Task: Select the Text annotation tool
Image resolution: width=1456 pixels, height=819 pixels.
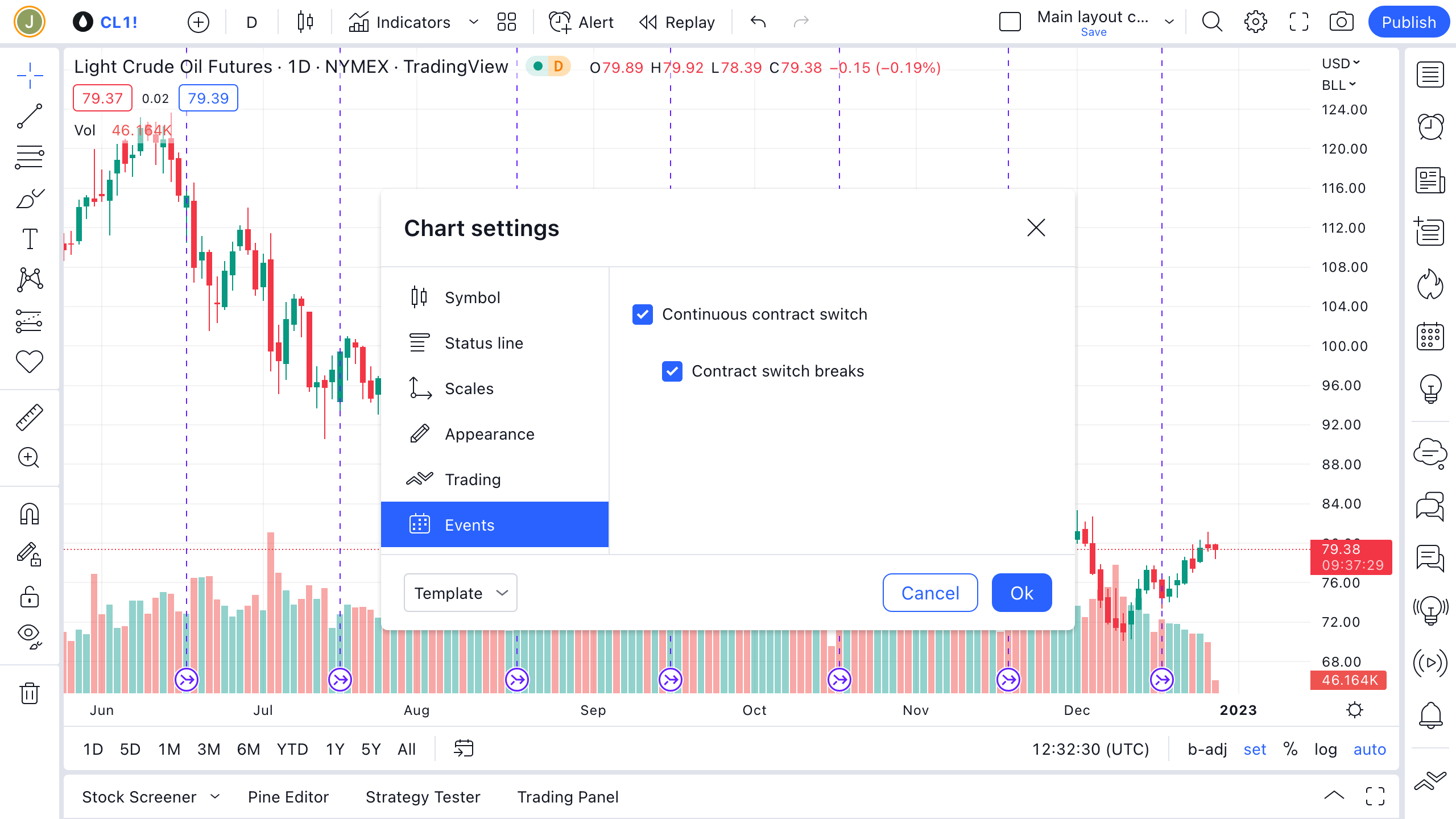Action: 30,239
